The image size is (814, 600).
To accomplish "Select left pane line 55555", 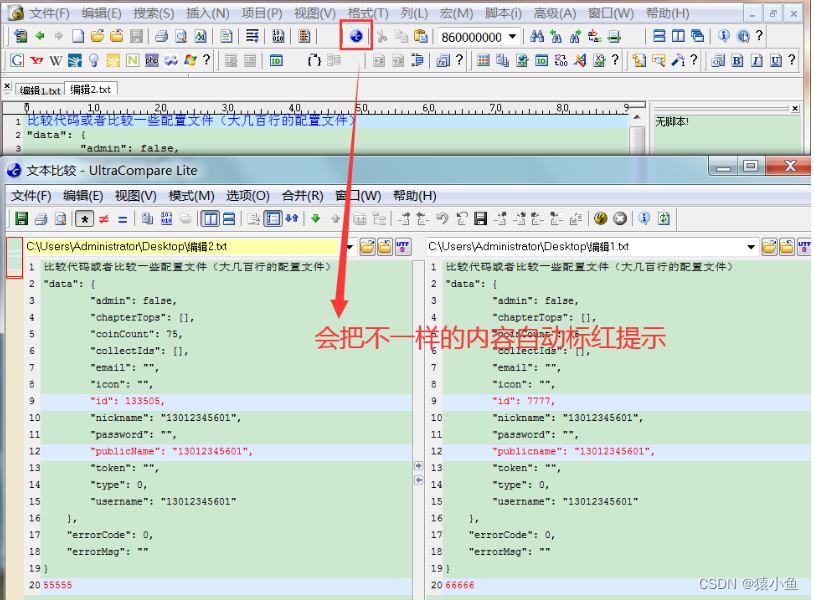I will pos(226,585).
